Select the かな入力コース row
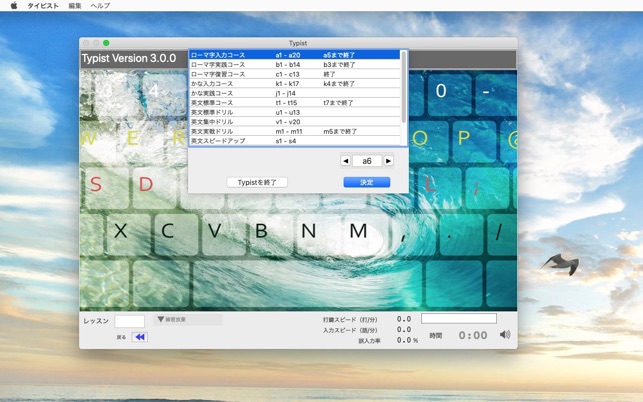Screen dimensions: 643x402 click(x=295, y=83)
